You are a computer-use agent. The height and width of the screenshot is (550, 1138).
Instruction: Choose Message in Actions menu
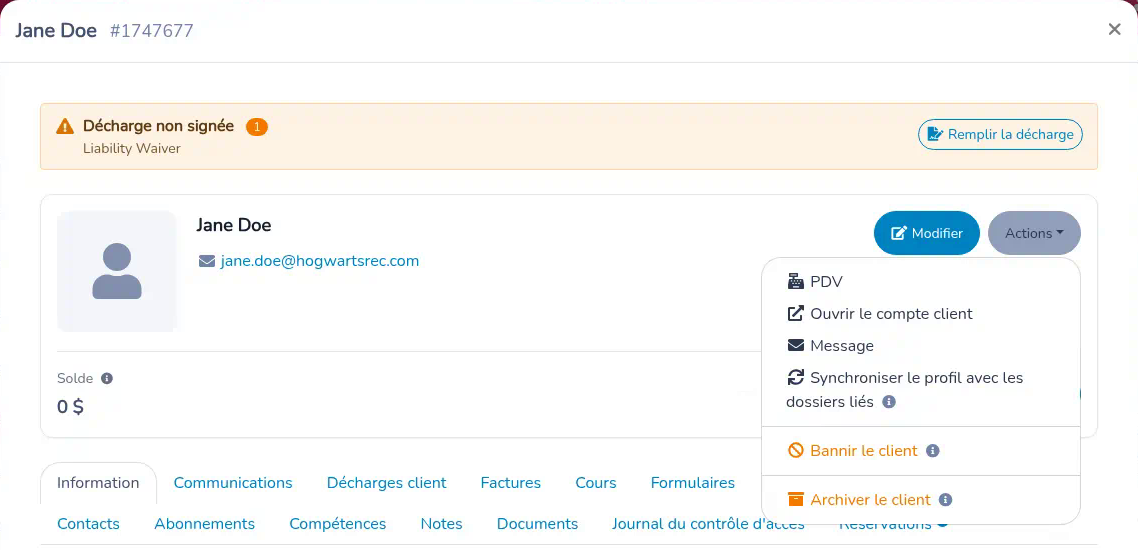point(920,345)
